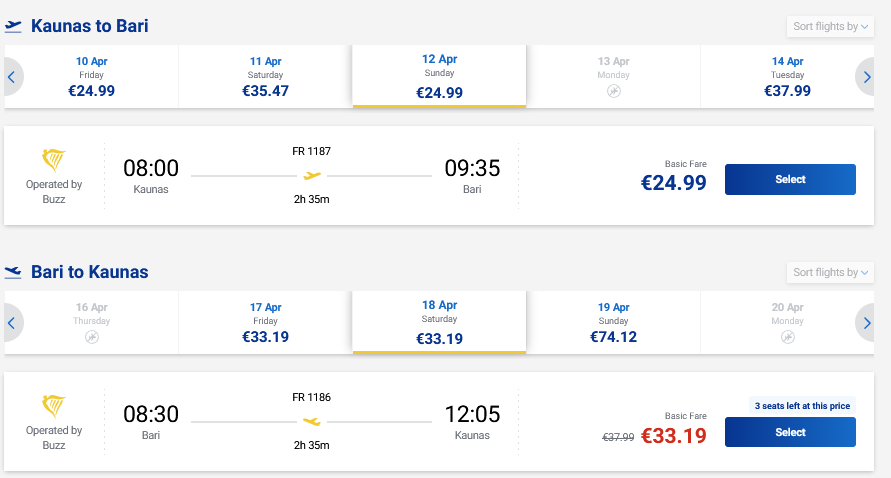
Task: Click the 3 seats left at this price badge
Action: click(x=802, y=406)
